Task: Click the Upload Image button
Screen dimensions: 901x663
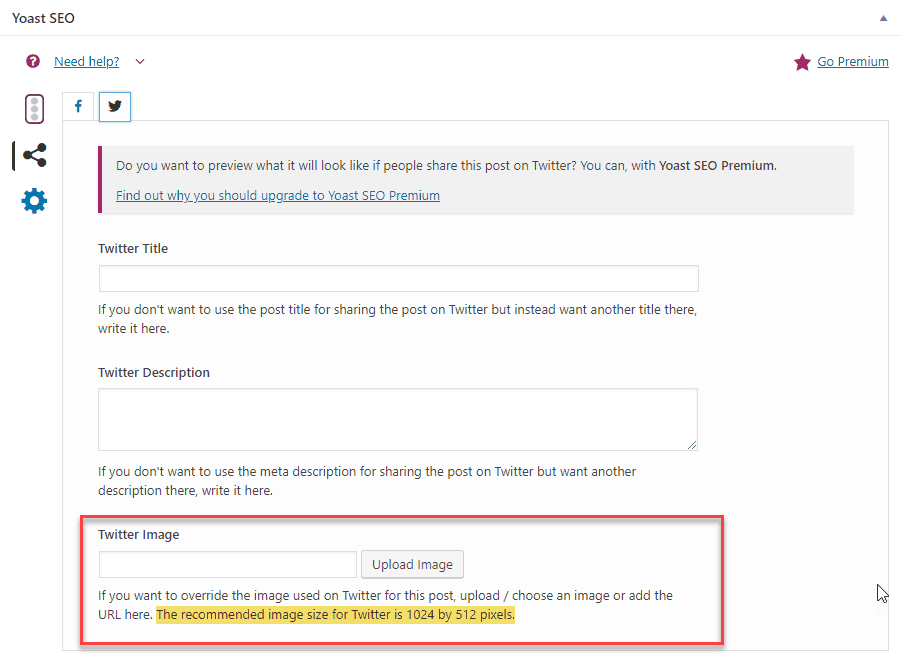Action: pyautogui.click(x=413, y=565)
